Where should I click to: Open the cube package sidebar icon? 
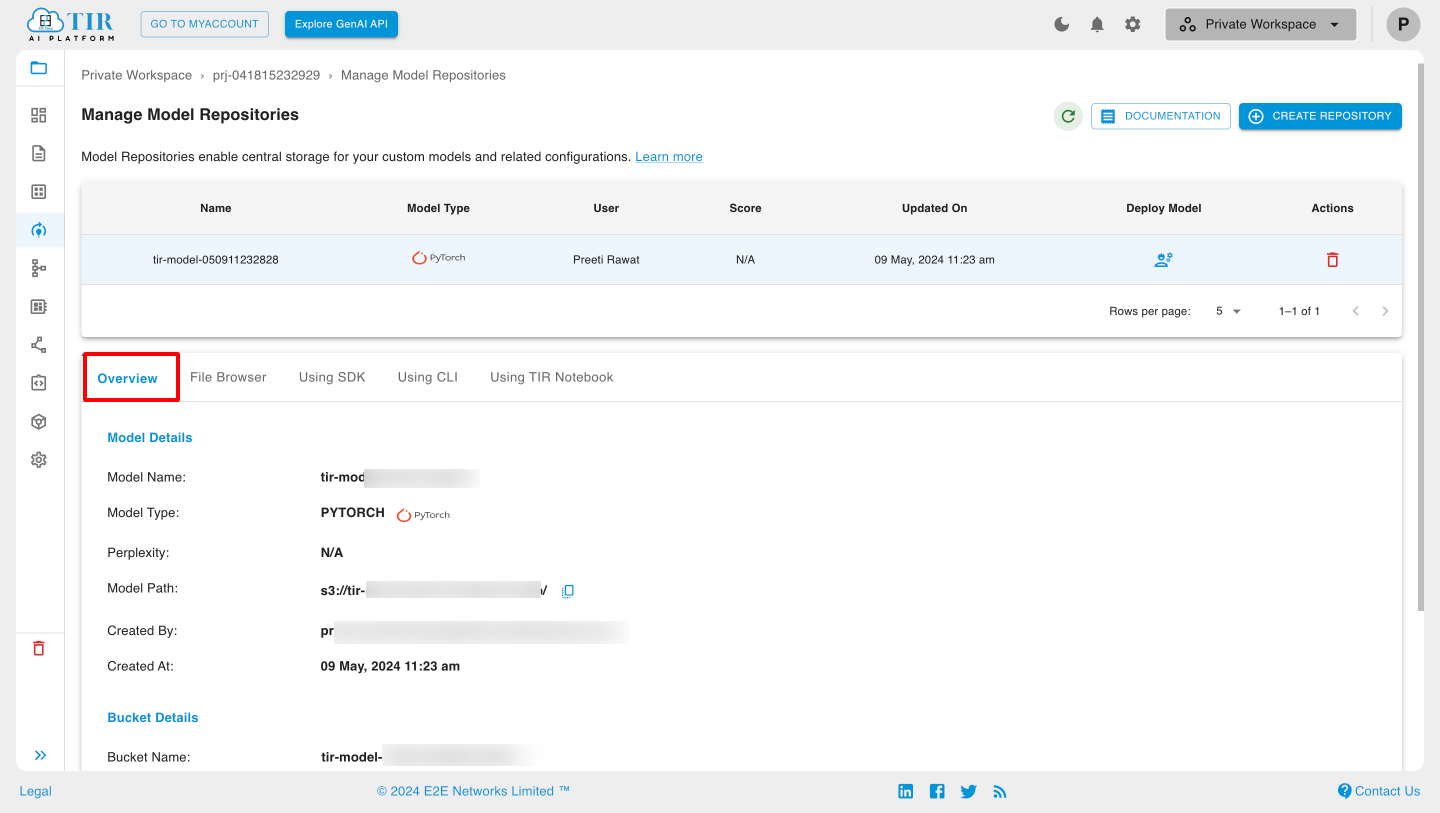[39, 422]
